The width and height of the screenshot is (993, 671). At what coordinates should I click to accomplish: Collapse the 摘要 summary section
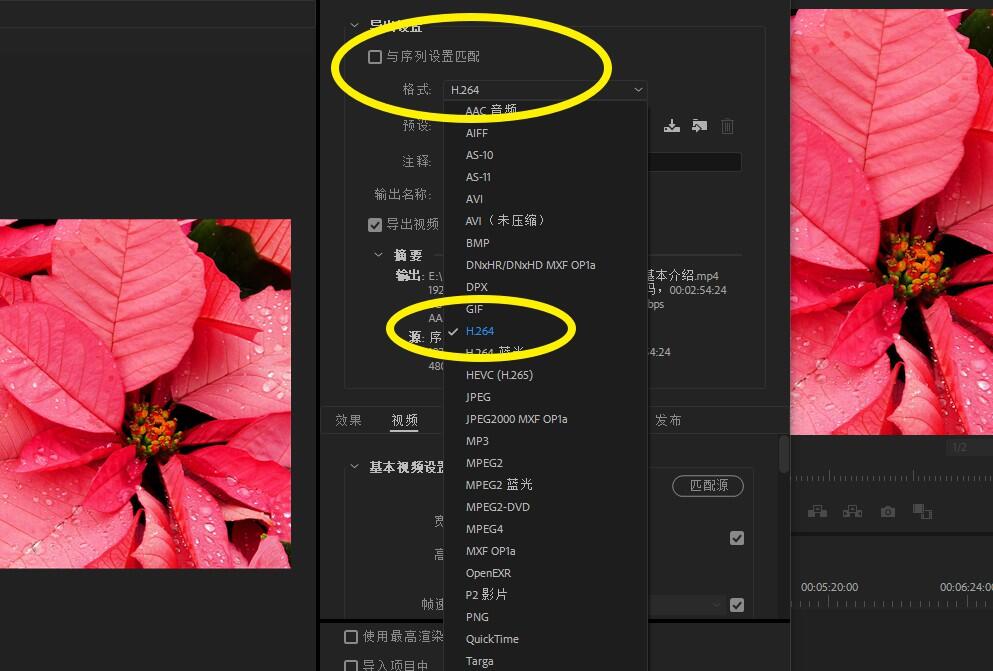point(378,254)
